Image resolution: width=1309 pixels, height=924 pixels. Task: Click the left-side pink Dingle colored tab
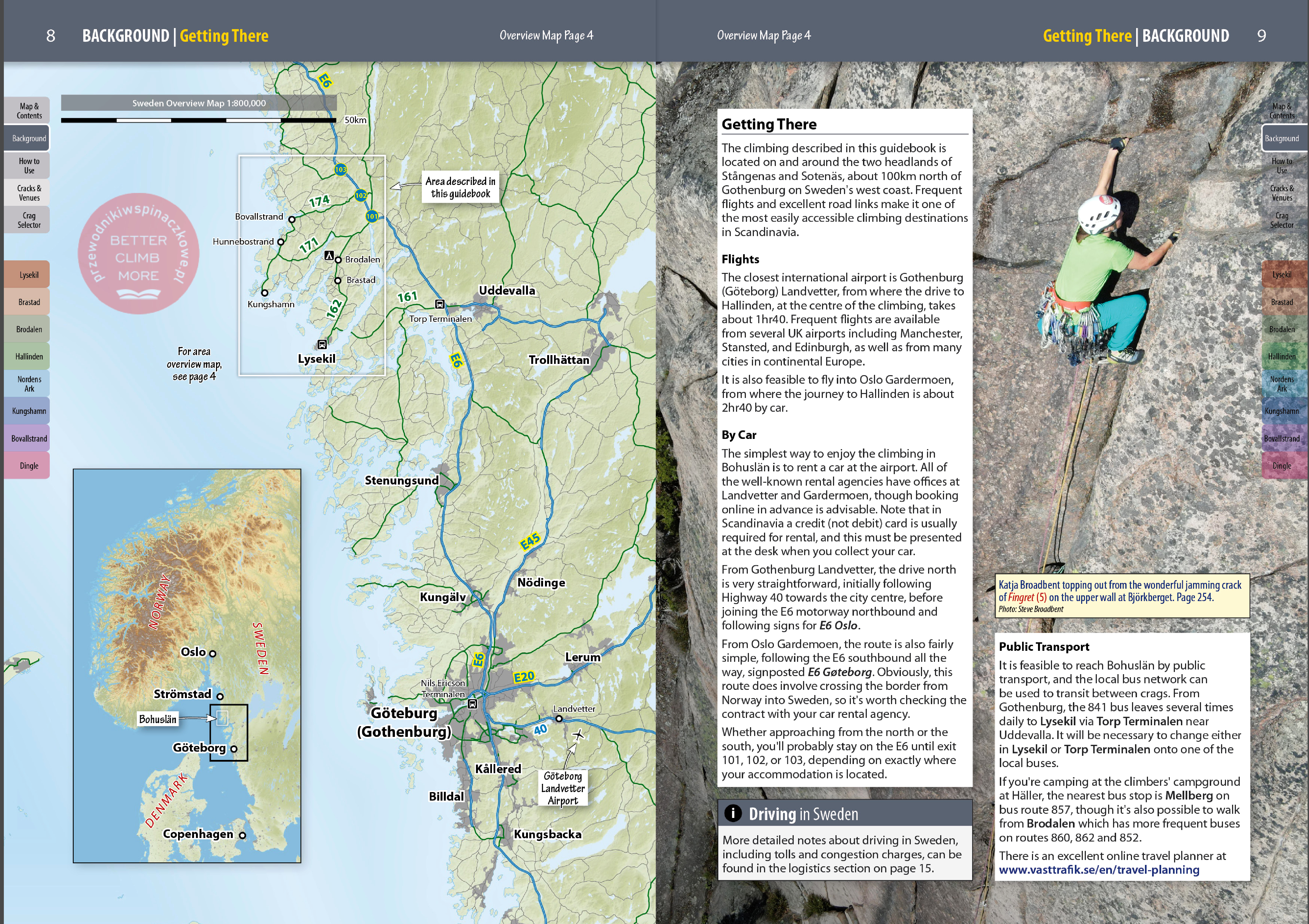click(x=29, y=466)
